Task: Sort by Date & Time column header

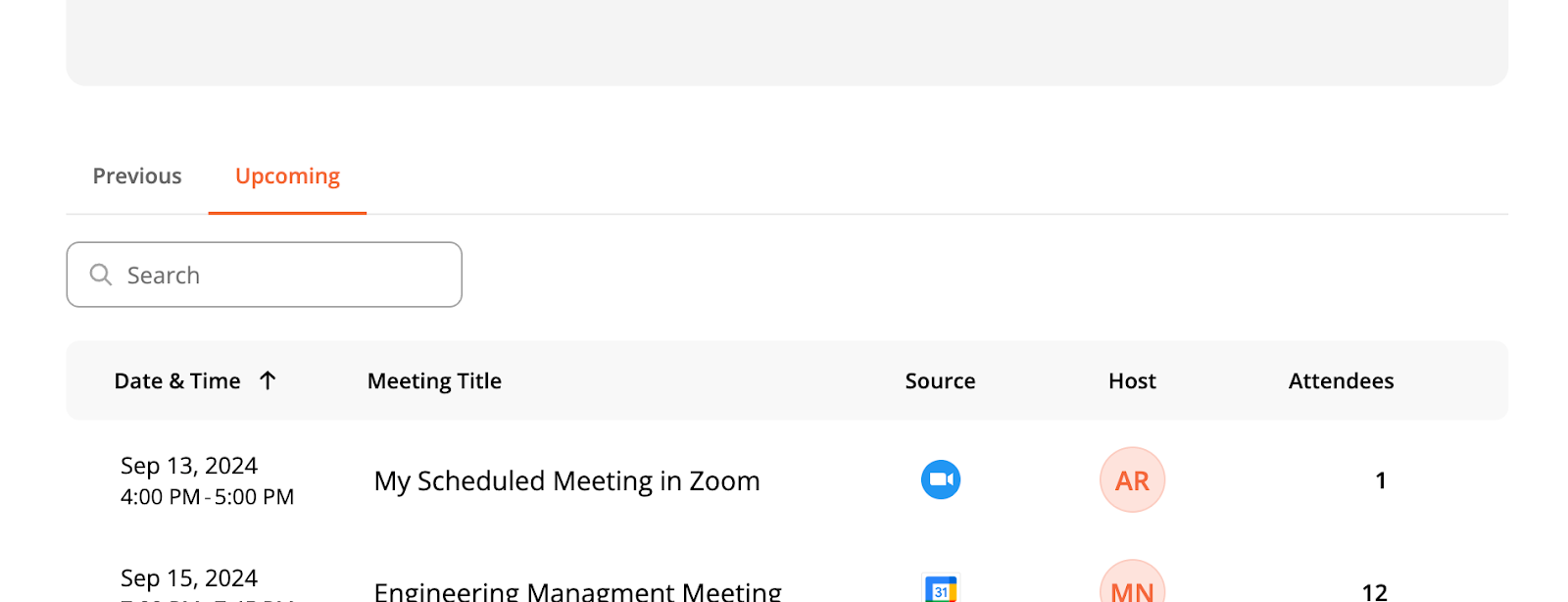Action: pyautogui.click(x=177, y=380)
